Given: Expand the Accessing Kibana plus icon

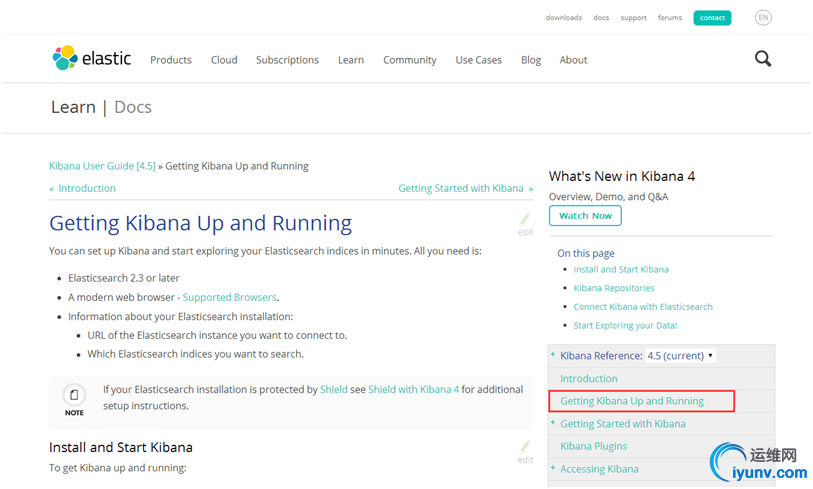Looking at the screenshot, I should 553,468.
